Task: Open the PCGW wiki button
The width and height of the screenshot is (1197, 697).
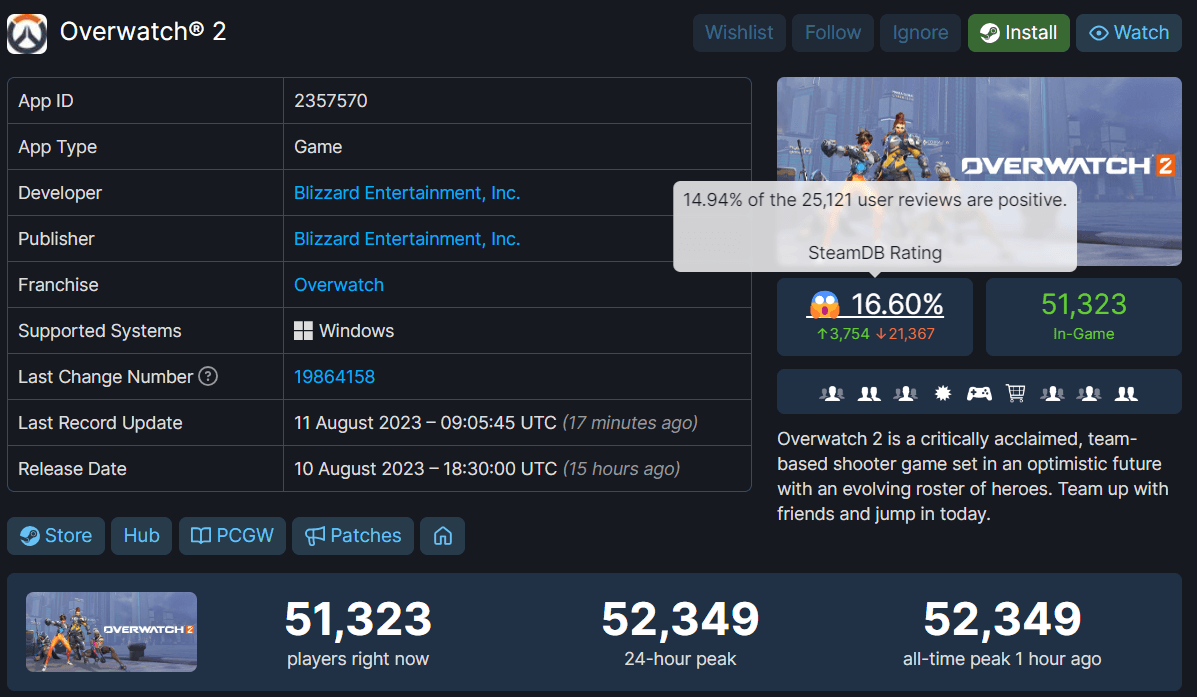Action: tap(232, 536)
